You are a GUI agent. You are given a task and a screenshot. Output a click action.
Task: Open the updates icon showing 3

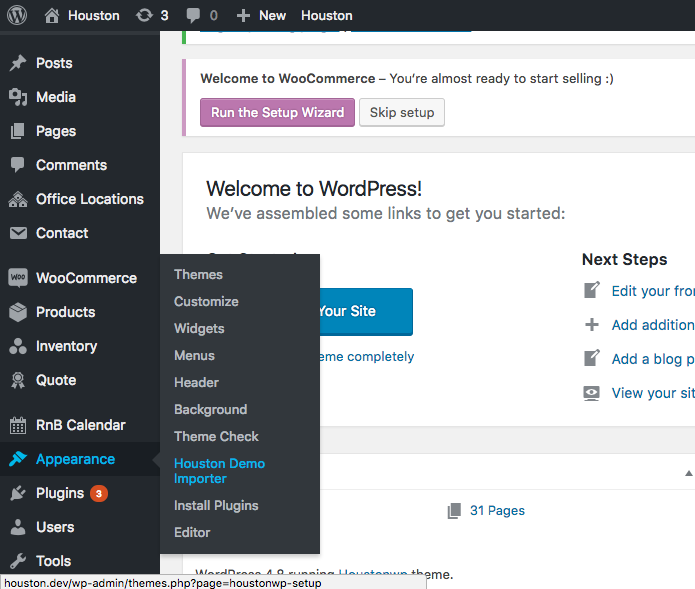click(x=144, y=15)
